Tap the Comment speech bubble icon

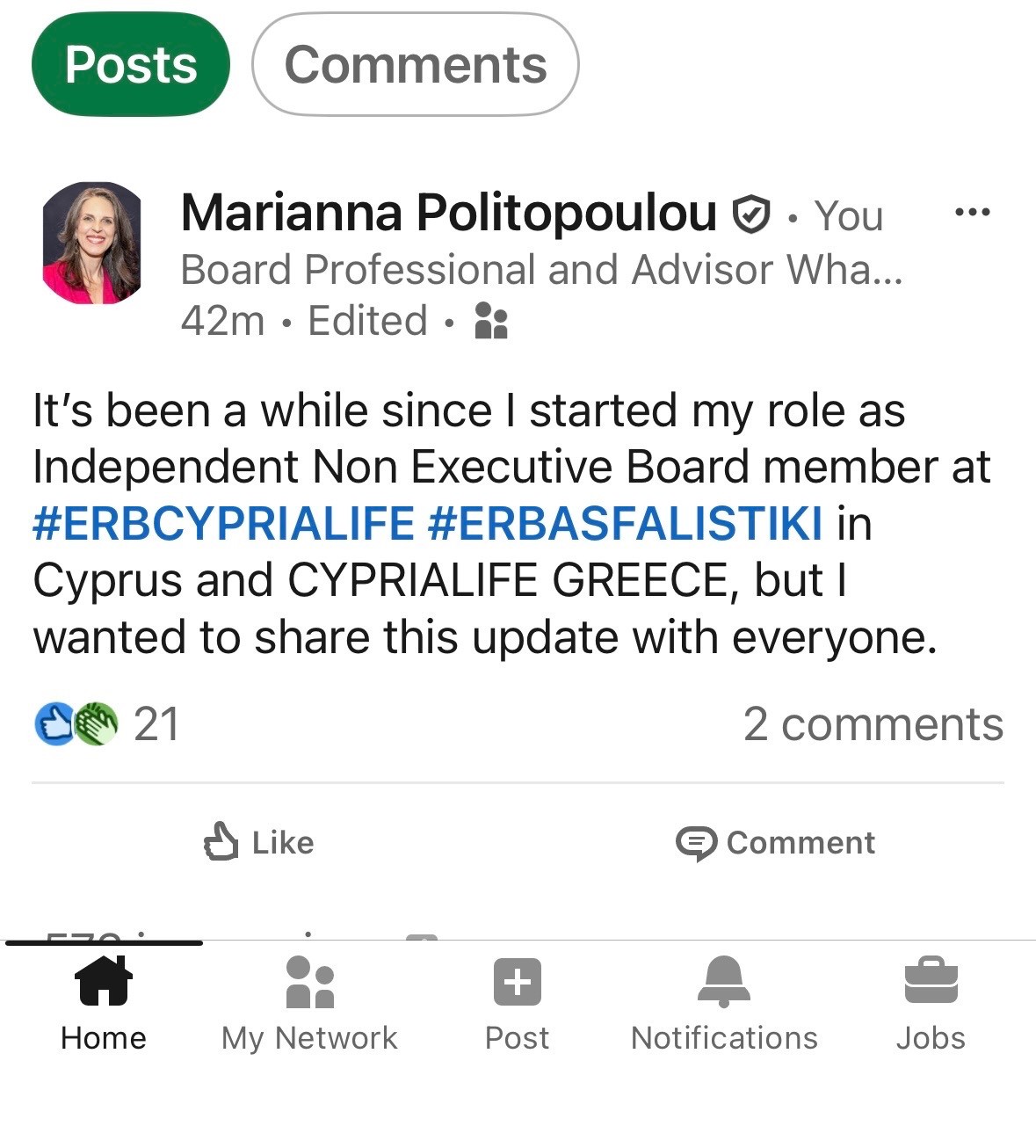696,843
